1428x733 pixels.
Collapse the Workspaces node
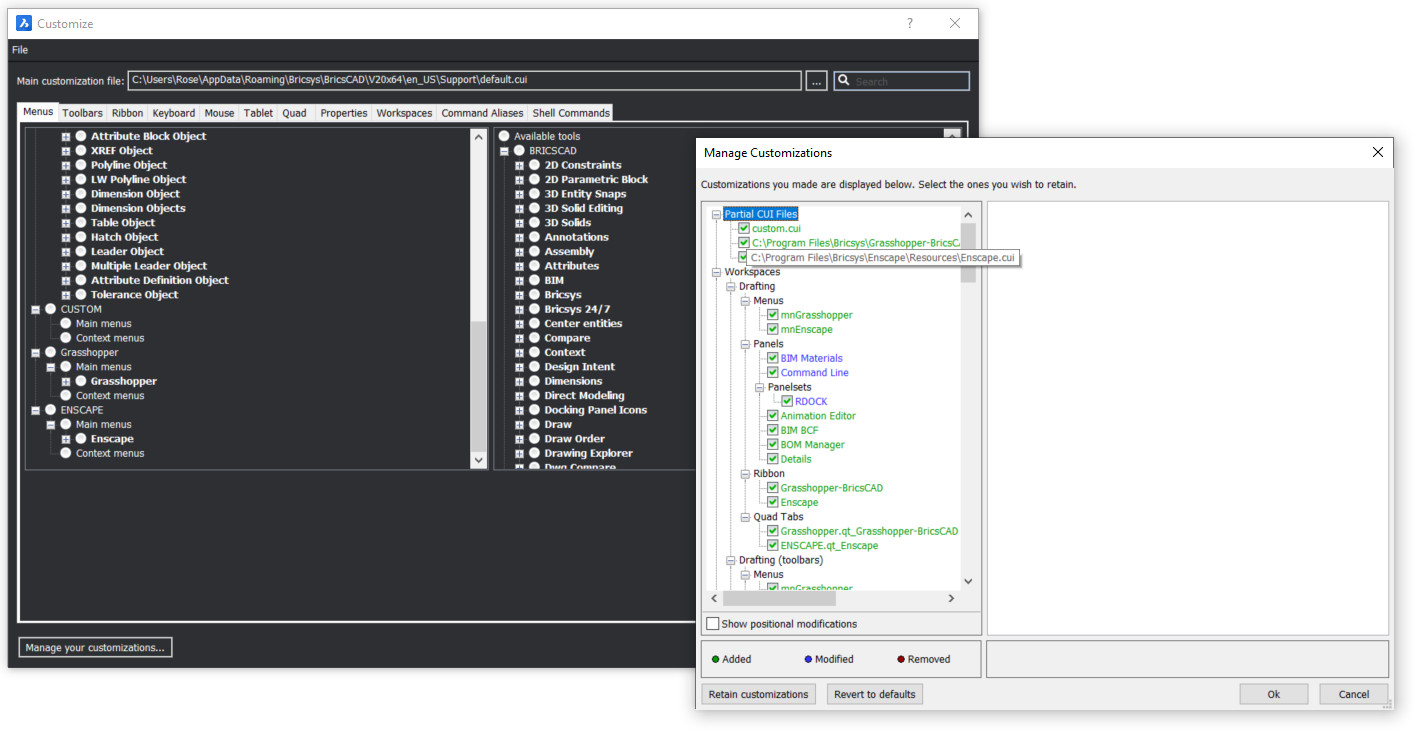pyautogui.click(x=716, y=272)
